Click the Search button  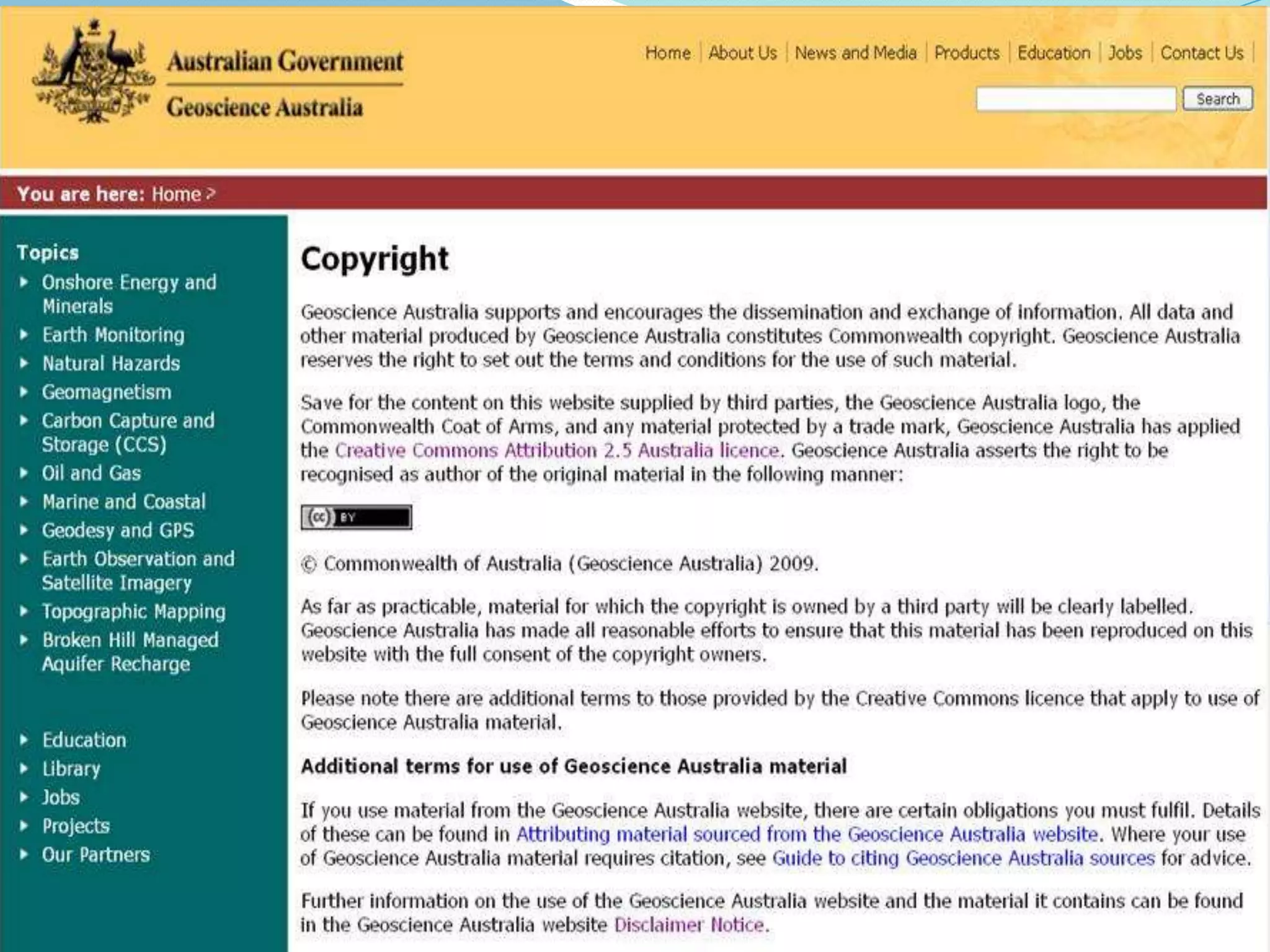[x=1218, y=99]
